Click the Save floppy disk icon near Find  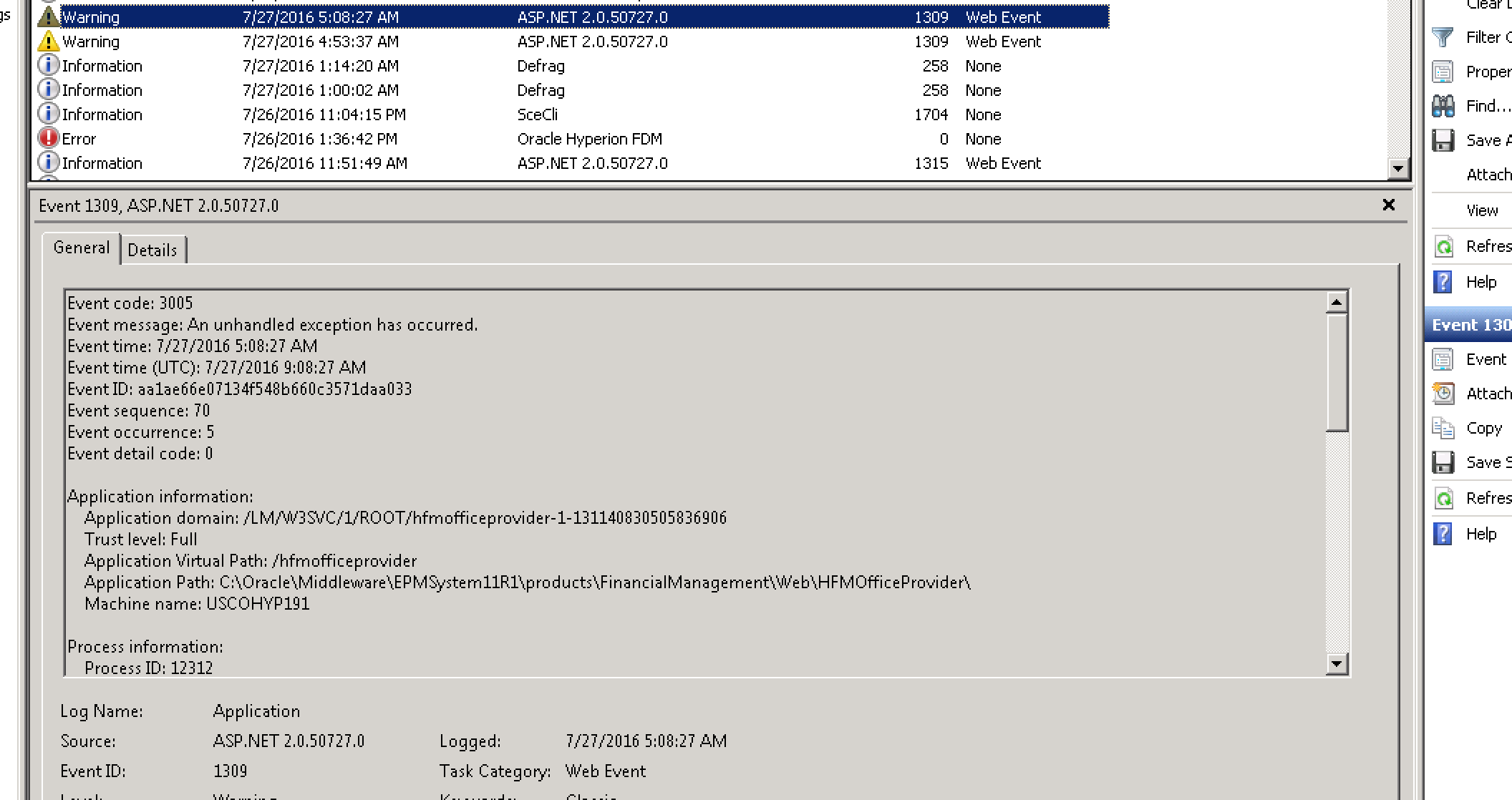(x=1443, y=140)
